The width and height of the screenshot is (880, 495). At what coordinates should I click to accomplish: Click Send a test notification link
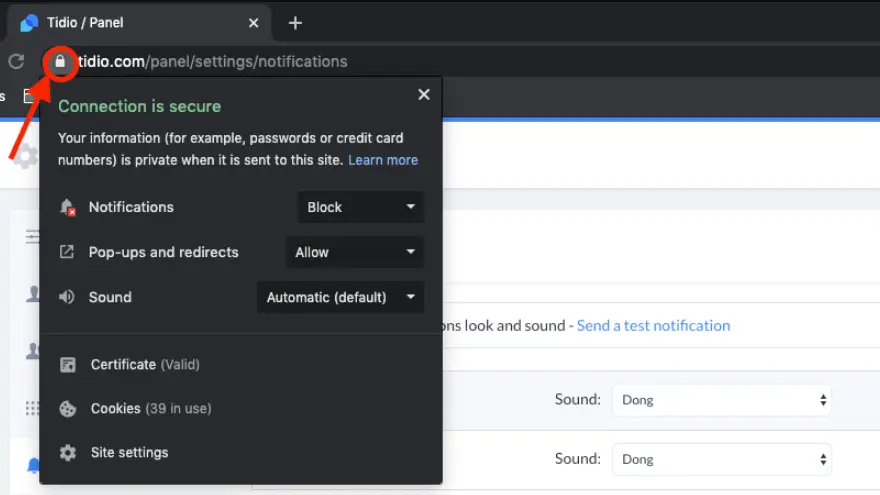653,326
